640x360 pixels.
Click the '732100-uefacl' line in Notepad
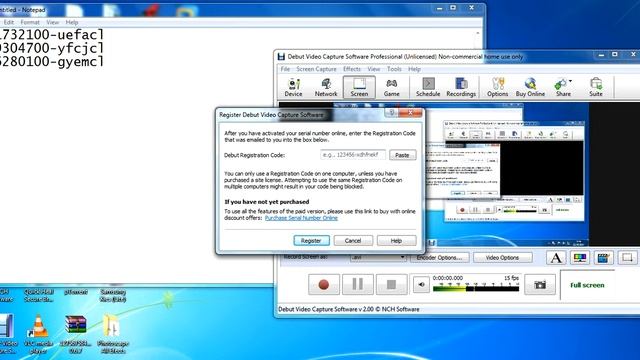pos(52,35)
